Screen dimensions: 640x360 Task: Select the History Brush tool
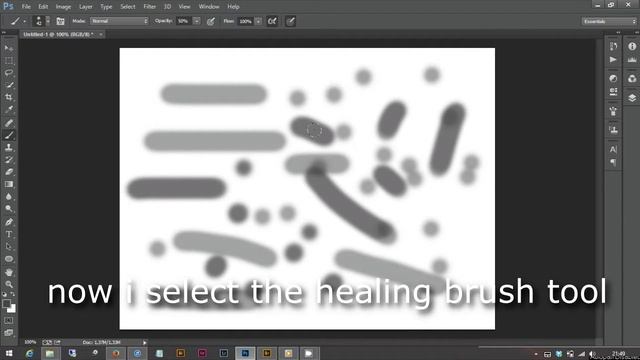tap(9, 160)
